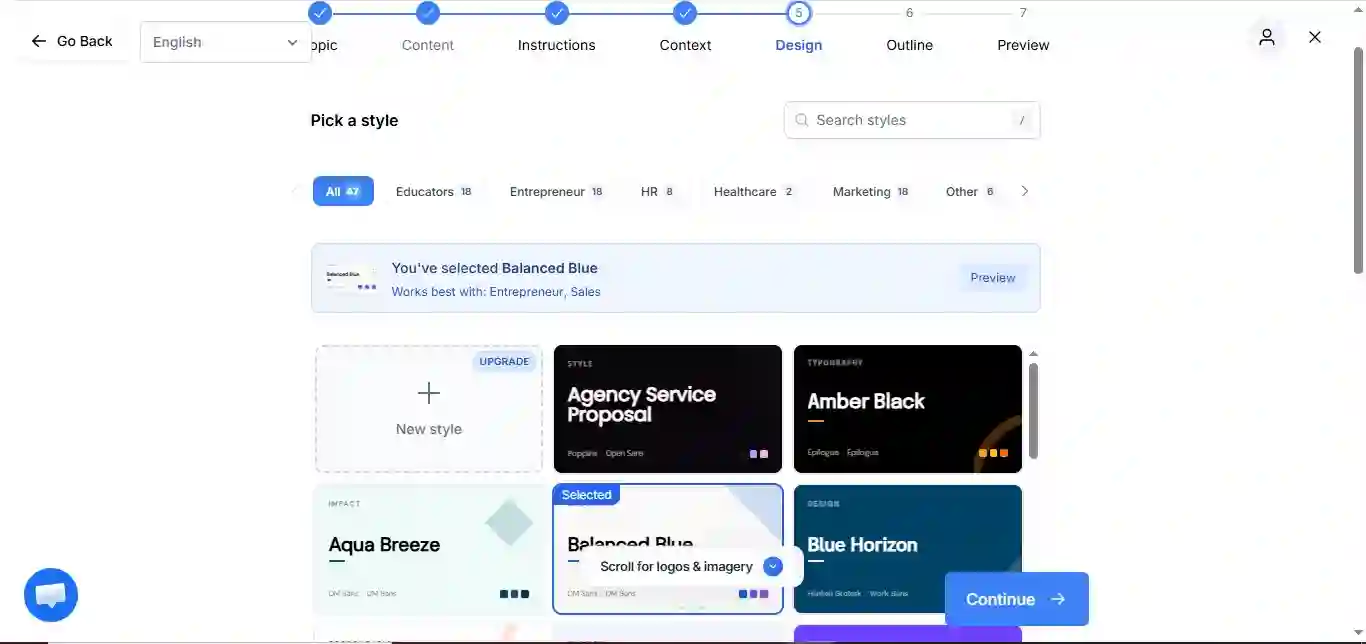Screen dimensions: 1366x644
Task: Click the style list scrollbar thumb
Action: [1033, 410]
